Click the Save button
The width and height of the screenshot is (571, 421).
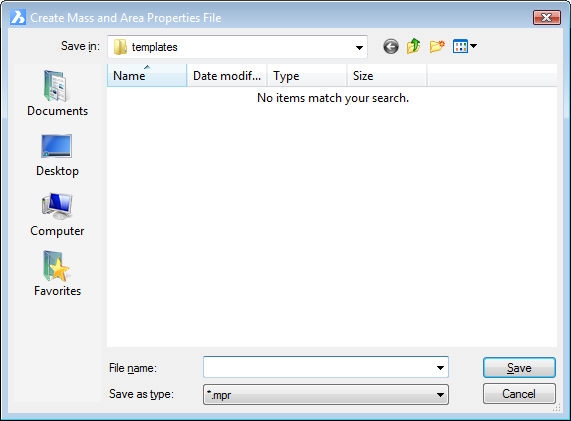coord(519,368)
